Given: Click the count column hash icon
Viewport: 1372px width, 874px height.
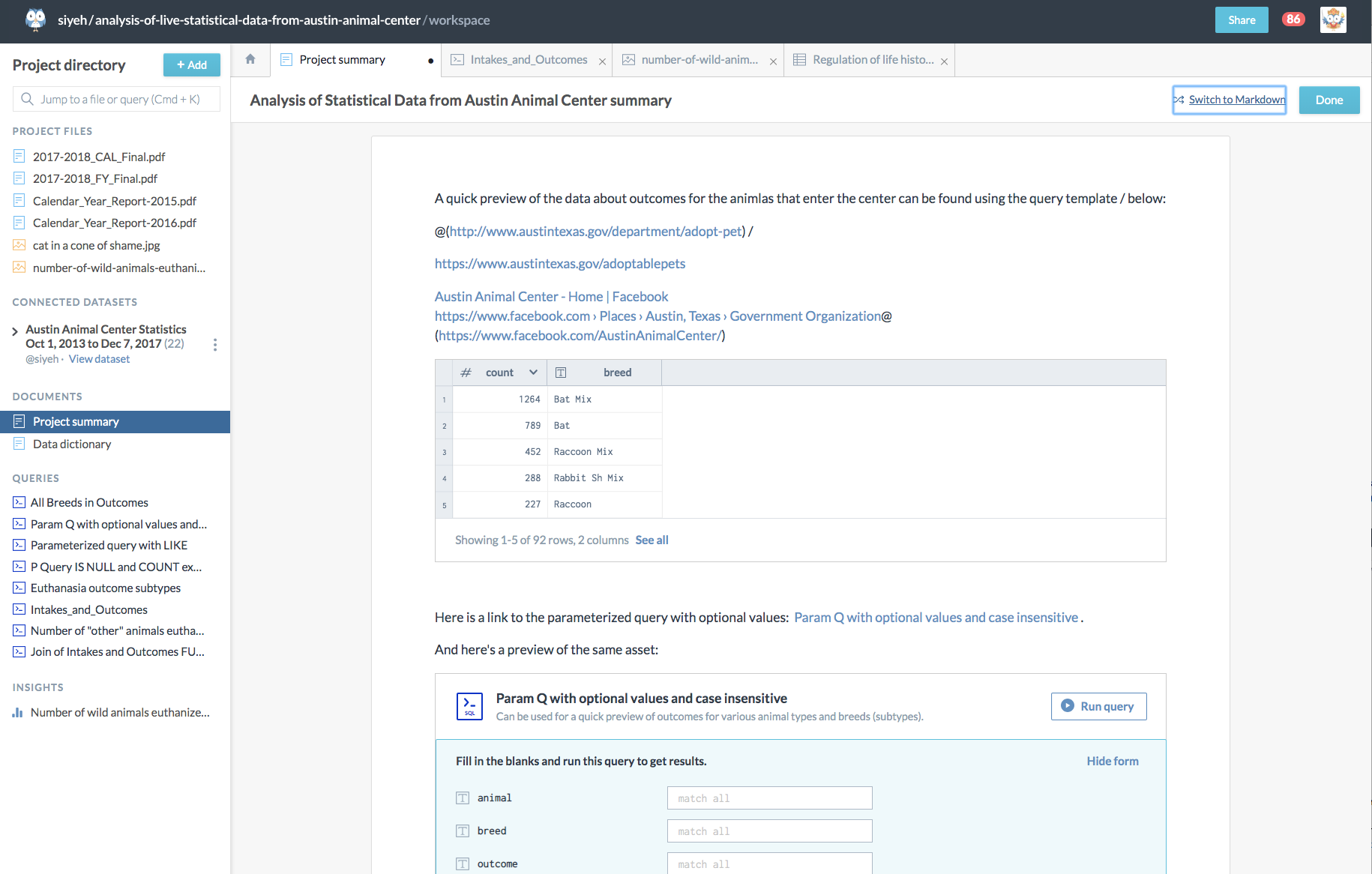Looking at the screenshot, I should pyautogui.click(x=466, y=373).
